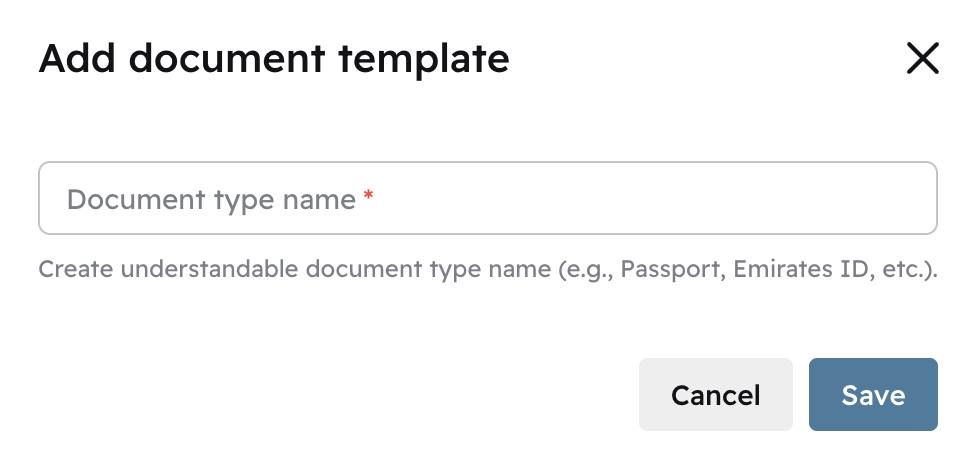The image size is (974, 468).
Task: Submit the form using Save
Action: (872, 395)
